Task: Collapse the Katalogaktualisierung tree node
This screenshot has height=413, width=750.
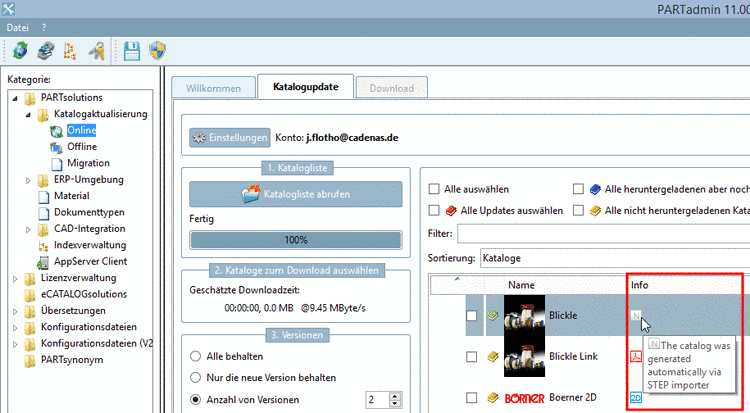Action: [x=28, y=114]
